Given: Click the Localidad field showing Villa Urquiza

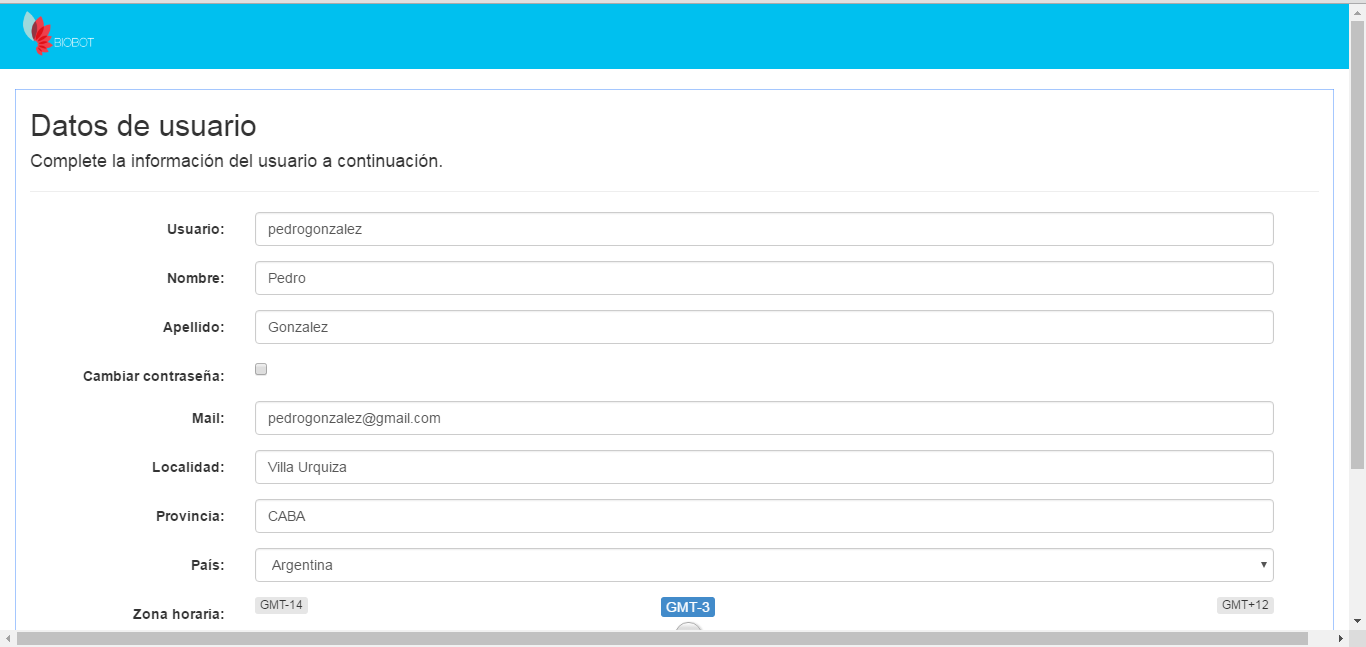Looking at the screenshot, I should coord(764,467).
